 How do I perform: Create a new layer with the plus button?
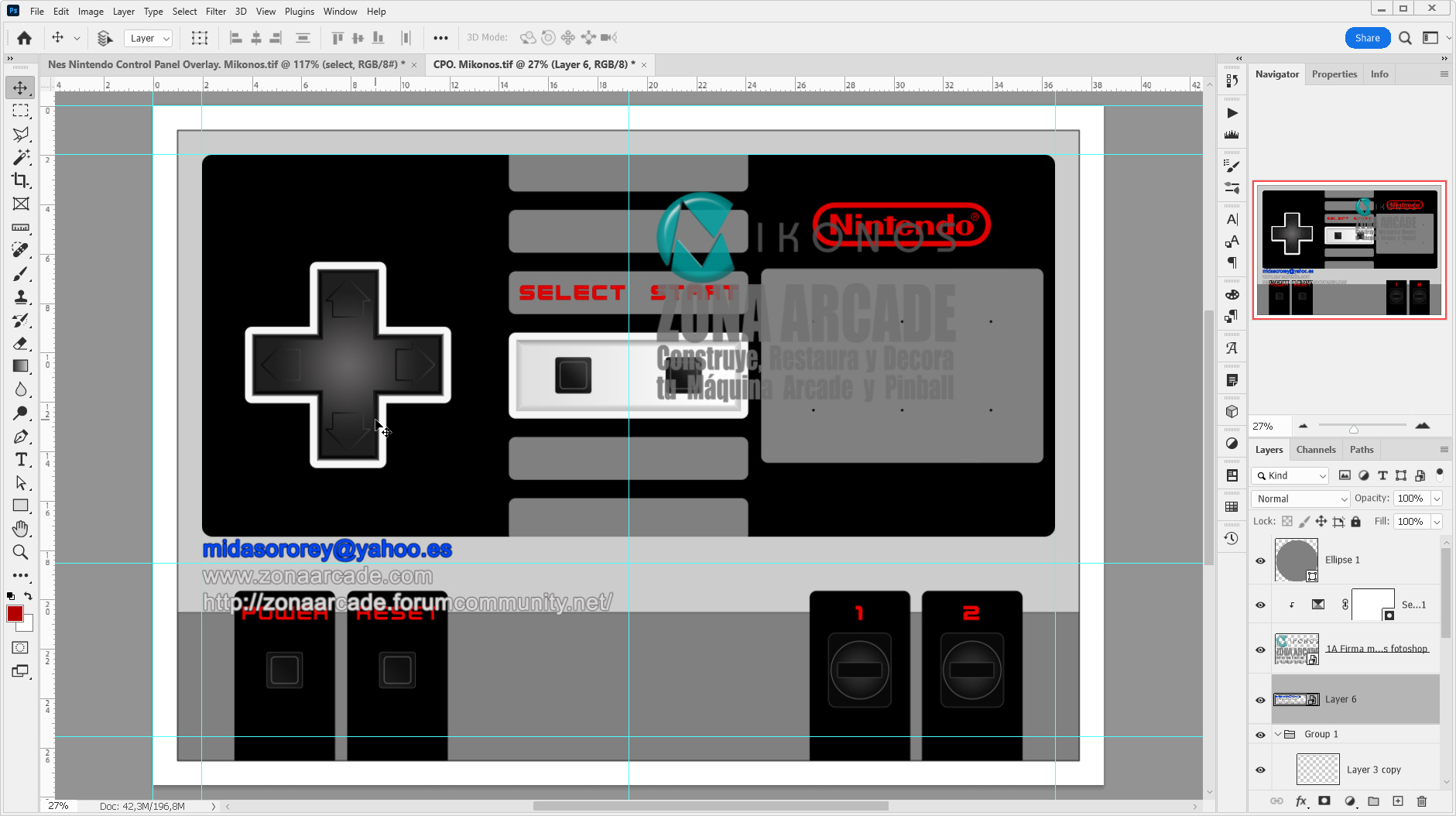tap(1398, 801)
